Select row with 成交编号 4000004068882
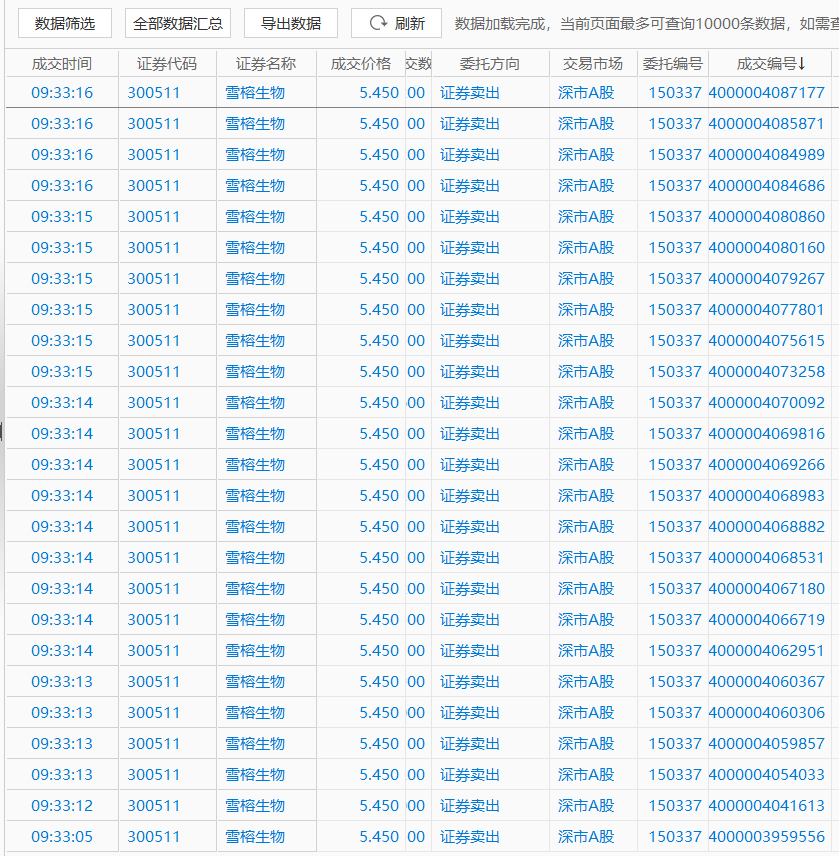 tap(419, 527)
